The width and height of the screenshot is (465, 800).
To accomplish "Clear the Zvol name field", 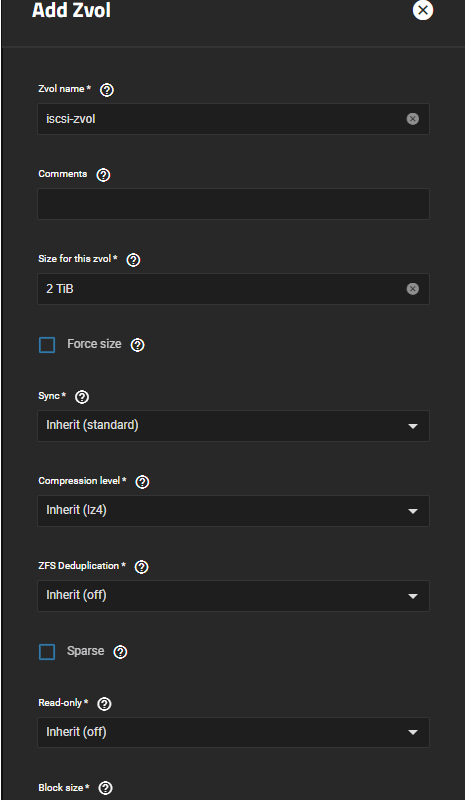I will click(x=412, y=119).
